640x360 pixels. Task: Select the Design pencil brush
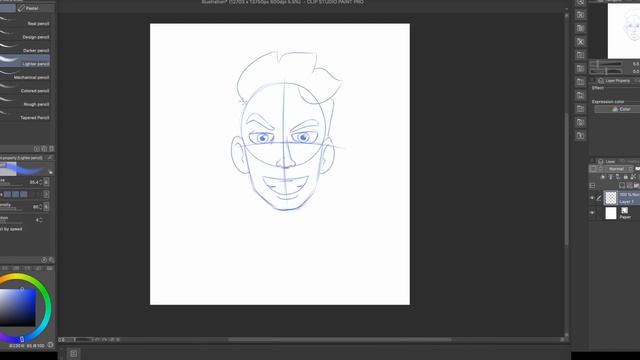[25, 37]
